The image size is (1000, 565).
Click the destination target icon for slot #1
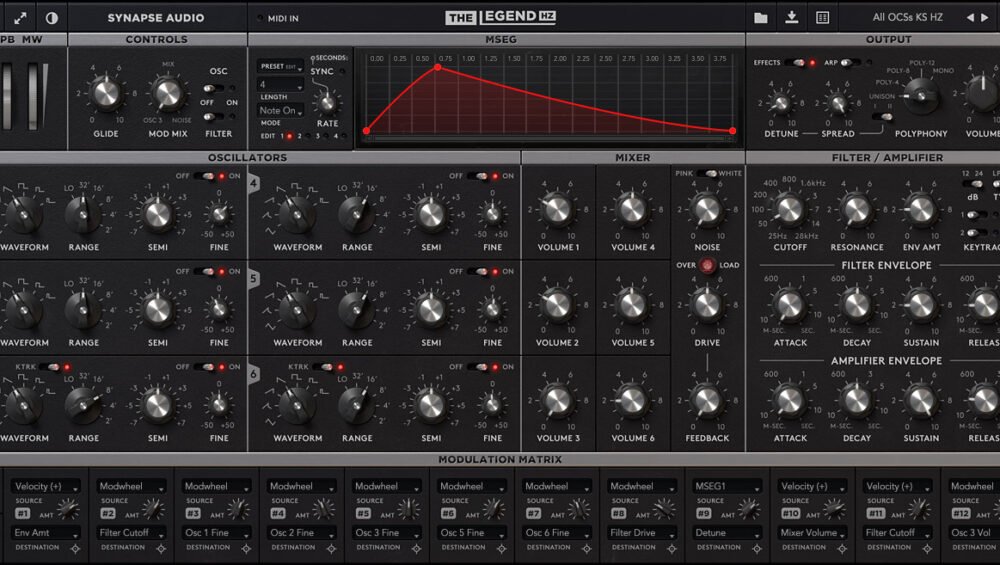[x=75, y=548]
